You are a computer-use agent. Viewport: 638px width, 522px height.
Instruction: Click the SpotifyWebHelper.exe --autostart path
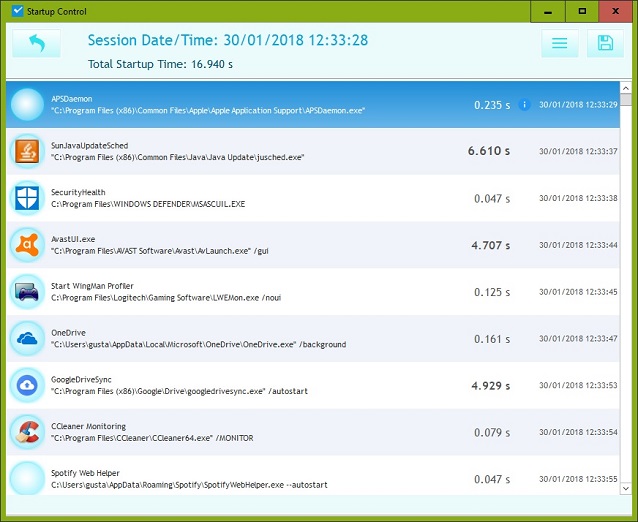(x=189, y=485)
